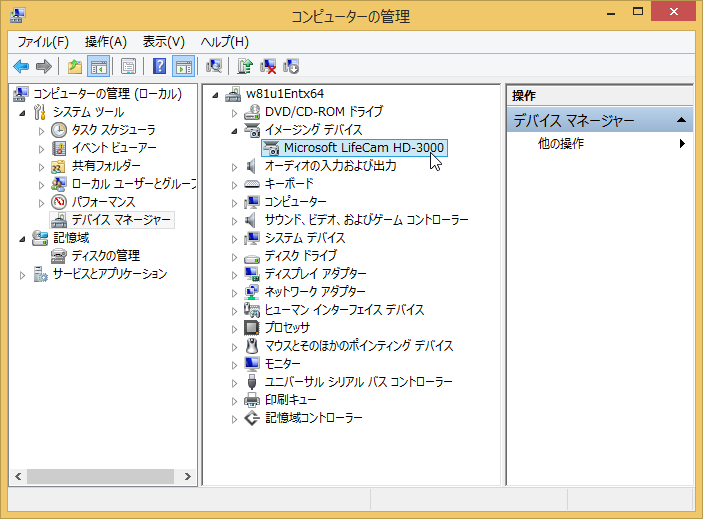The width and height of the screenshot is (703, 519).
Task: Open the 表示(V) menu
Action: pyautogui.click(x=164, y=42)
